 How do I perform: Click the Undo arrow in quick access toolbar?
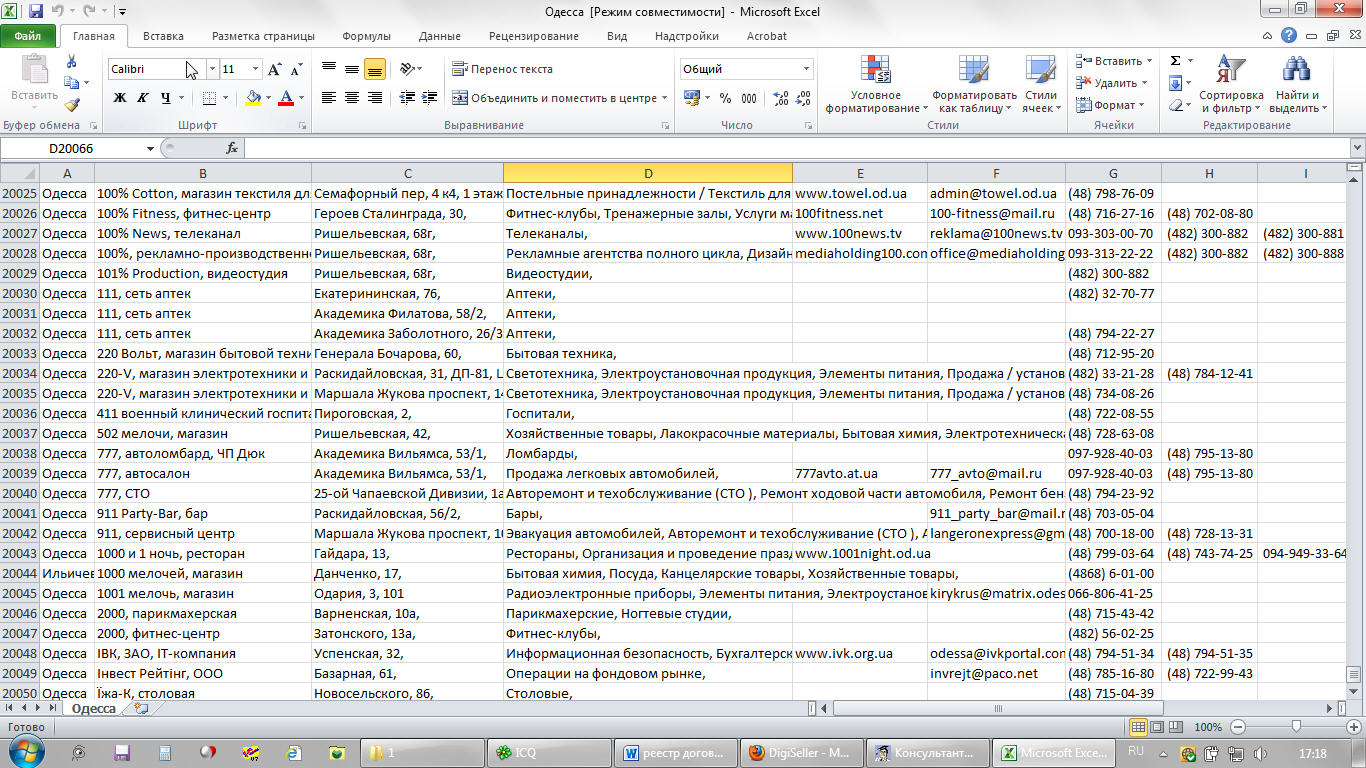(x=58, y=12)
